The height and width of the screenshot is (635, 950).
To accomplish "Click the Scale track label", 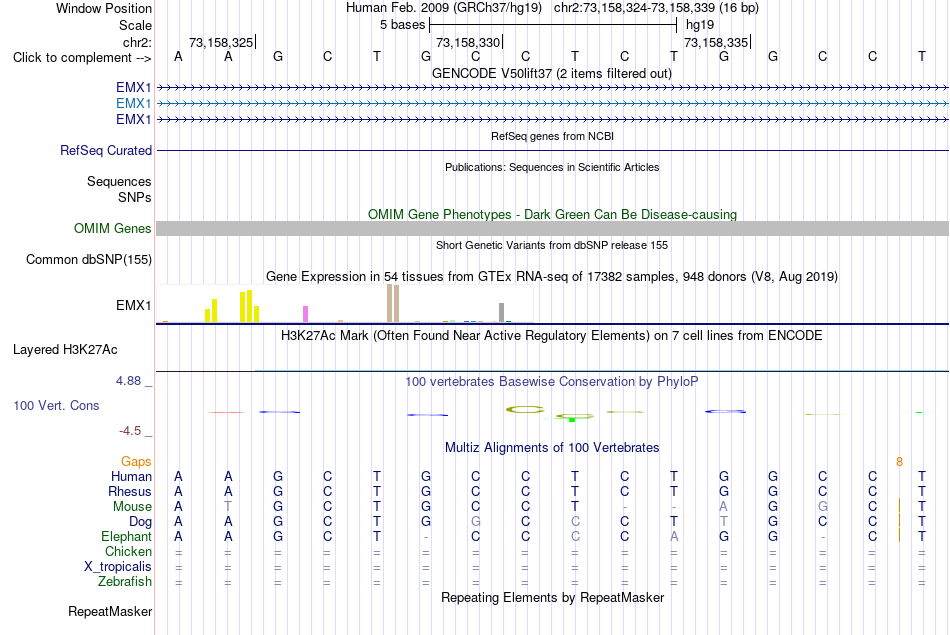I will point(135,25).
